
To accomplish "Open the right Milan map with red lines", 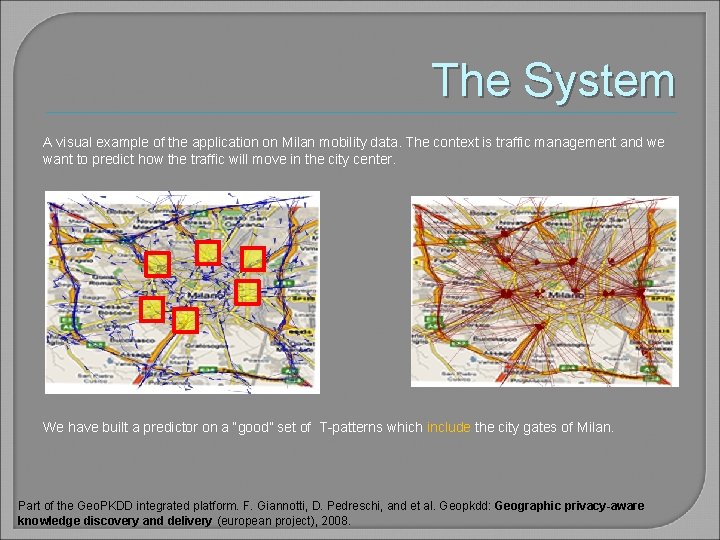I will pos(545,291).
